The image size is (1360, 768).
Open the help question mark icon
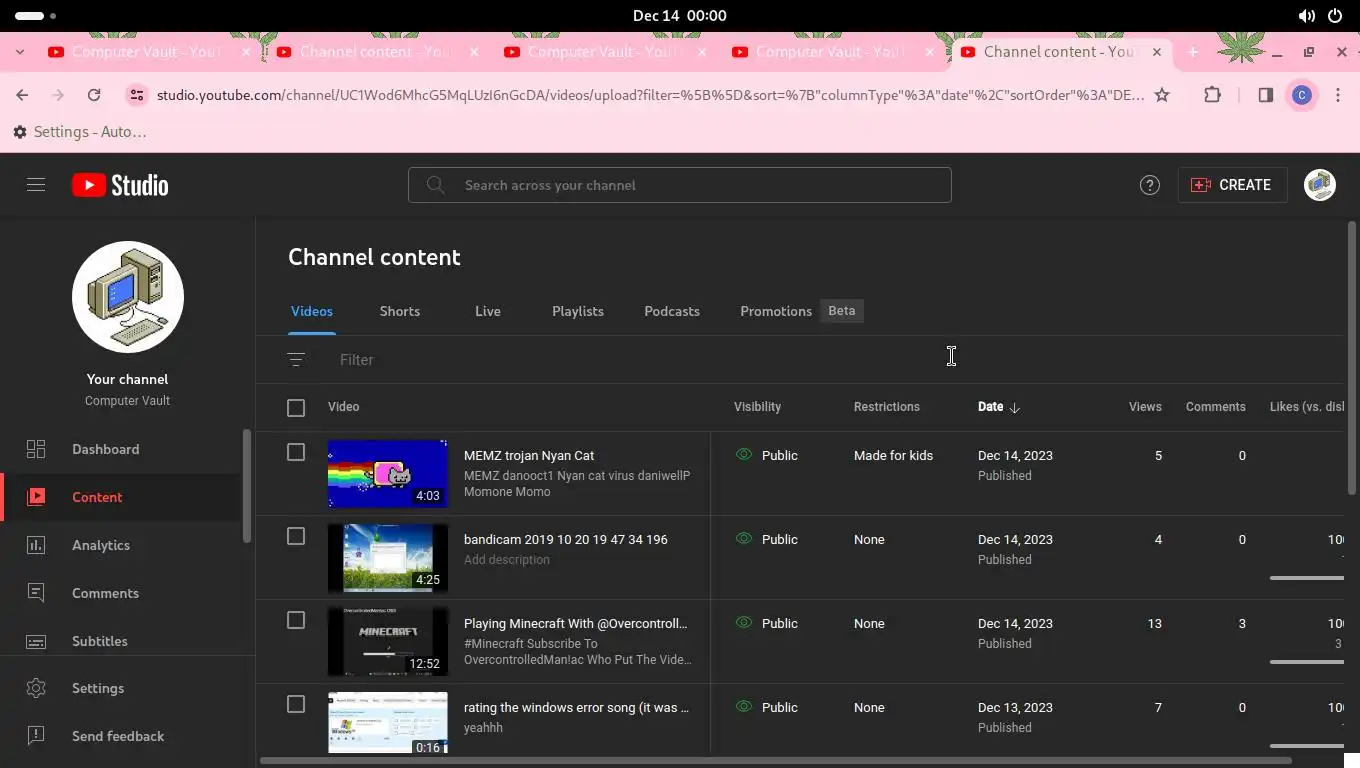click(x=1150, y=185)
